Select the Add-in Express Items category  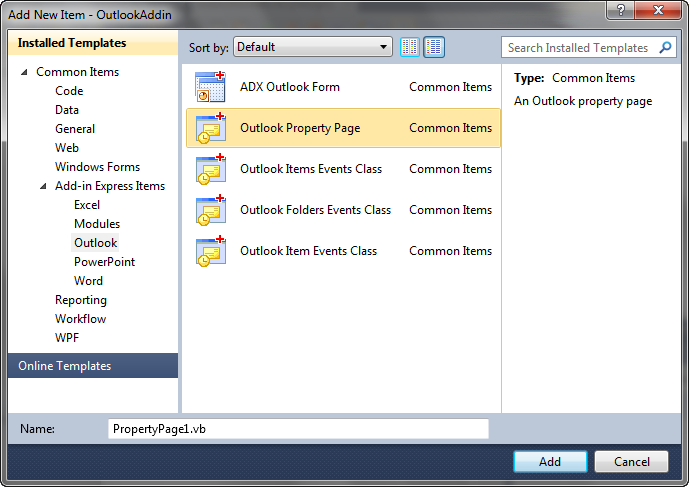pyautogui.click(x=110, y=186)
